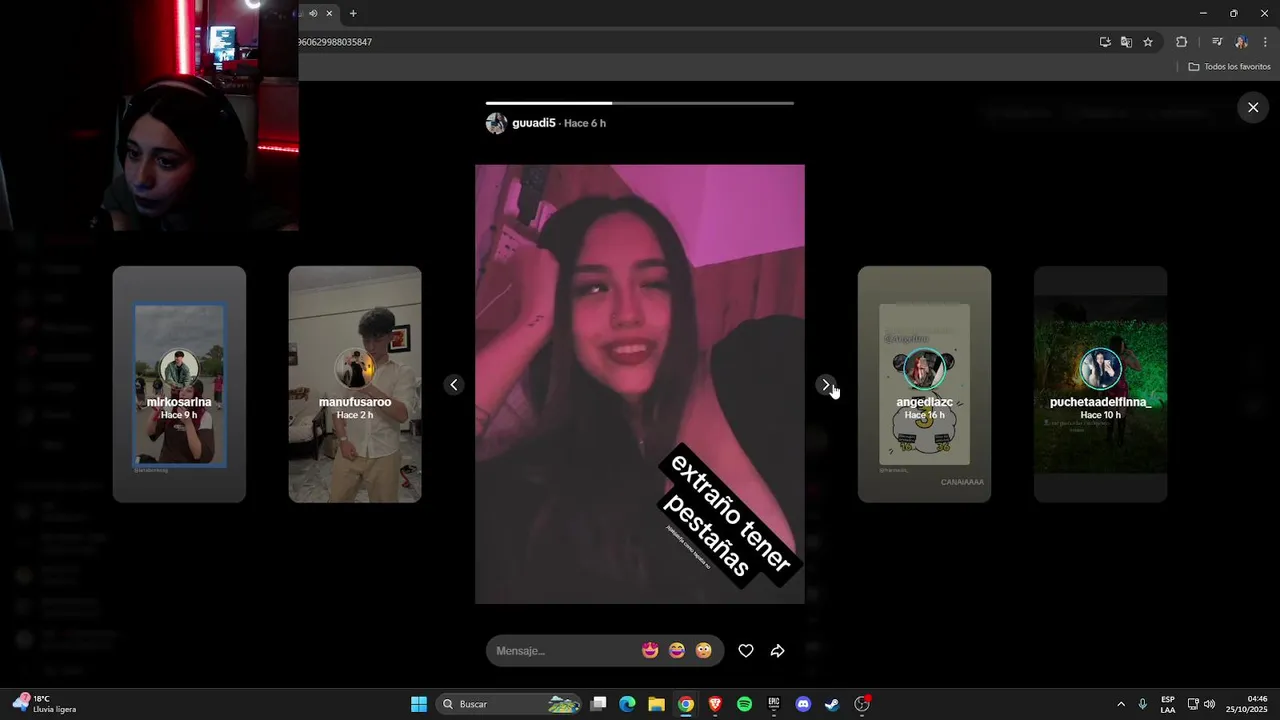Open Spotify from taskbar
This screenshot has width=1280, height=720.
coord(744,704)
